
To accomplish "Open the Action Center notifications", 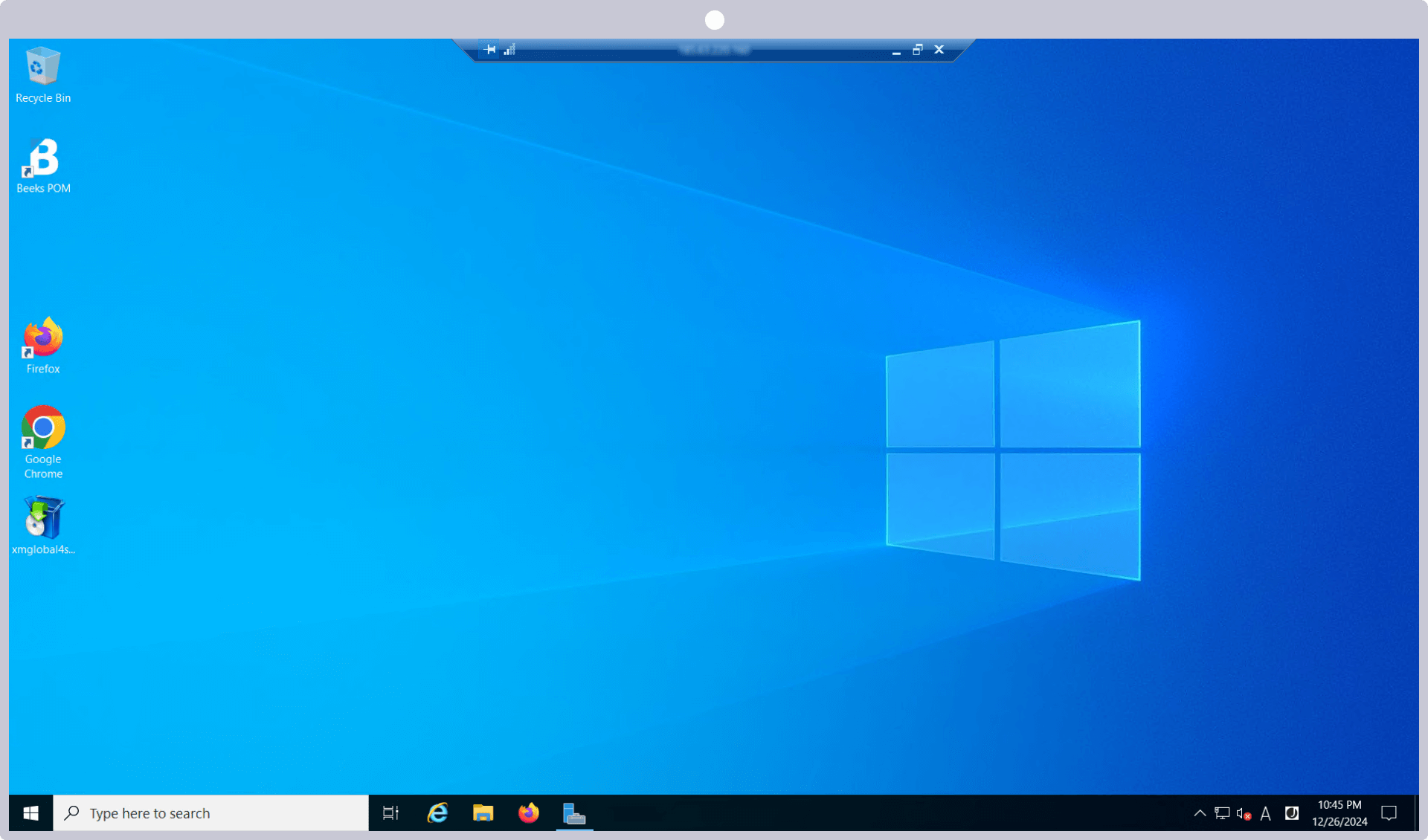I will [1389, 813].
